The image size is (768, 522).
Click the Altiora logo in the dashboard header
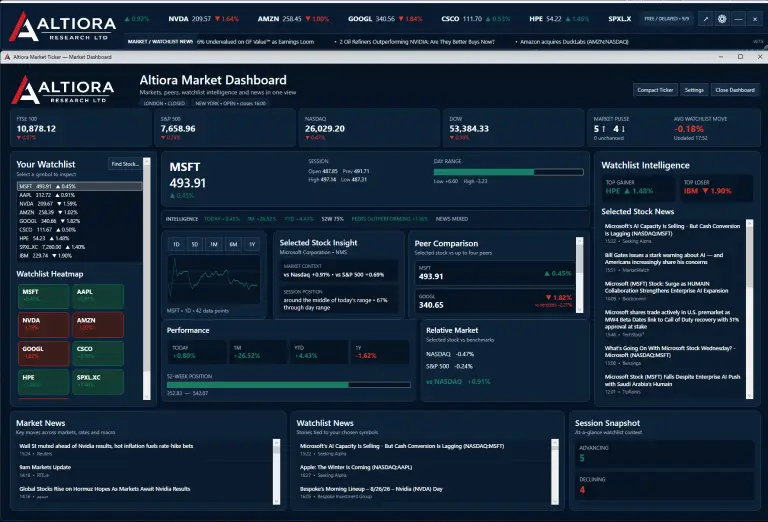(63, 90)
